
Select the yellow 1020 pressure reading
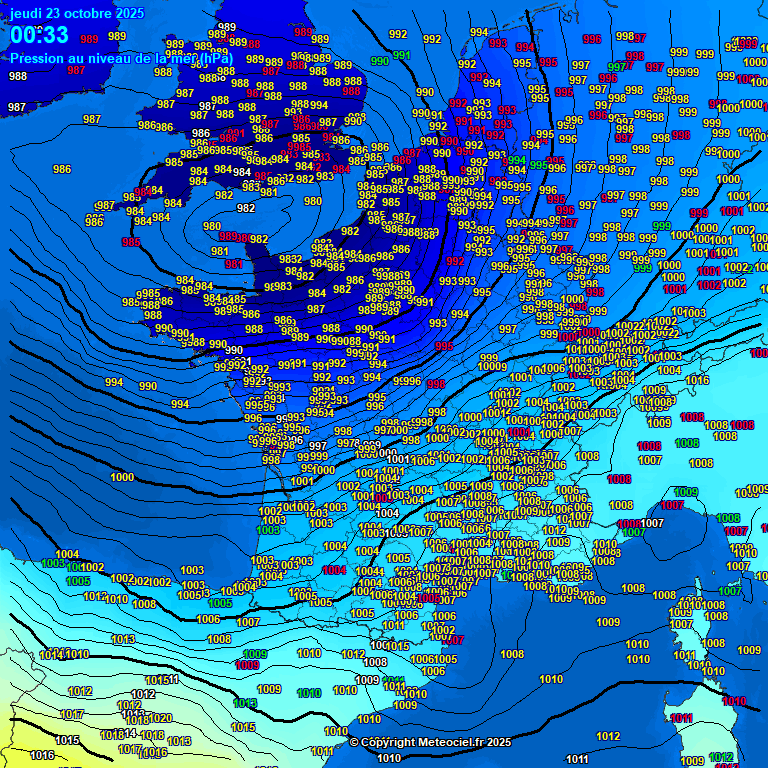160,718
